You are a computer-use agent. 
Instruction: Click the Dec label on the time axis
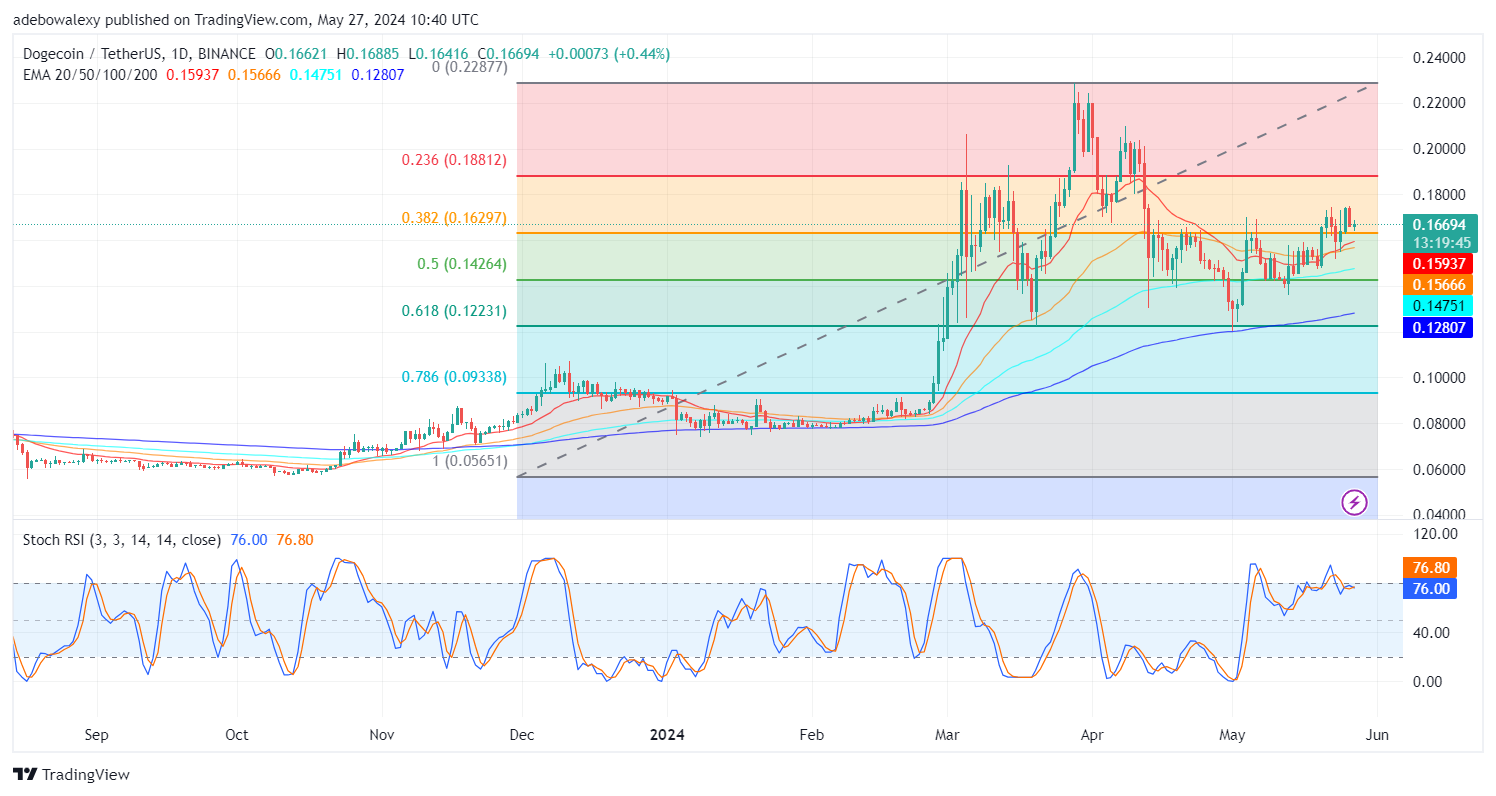coord(520,734)
